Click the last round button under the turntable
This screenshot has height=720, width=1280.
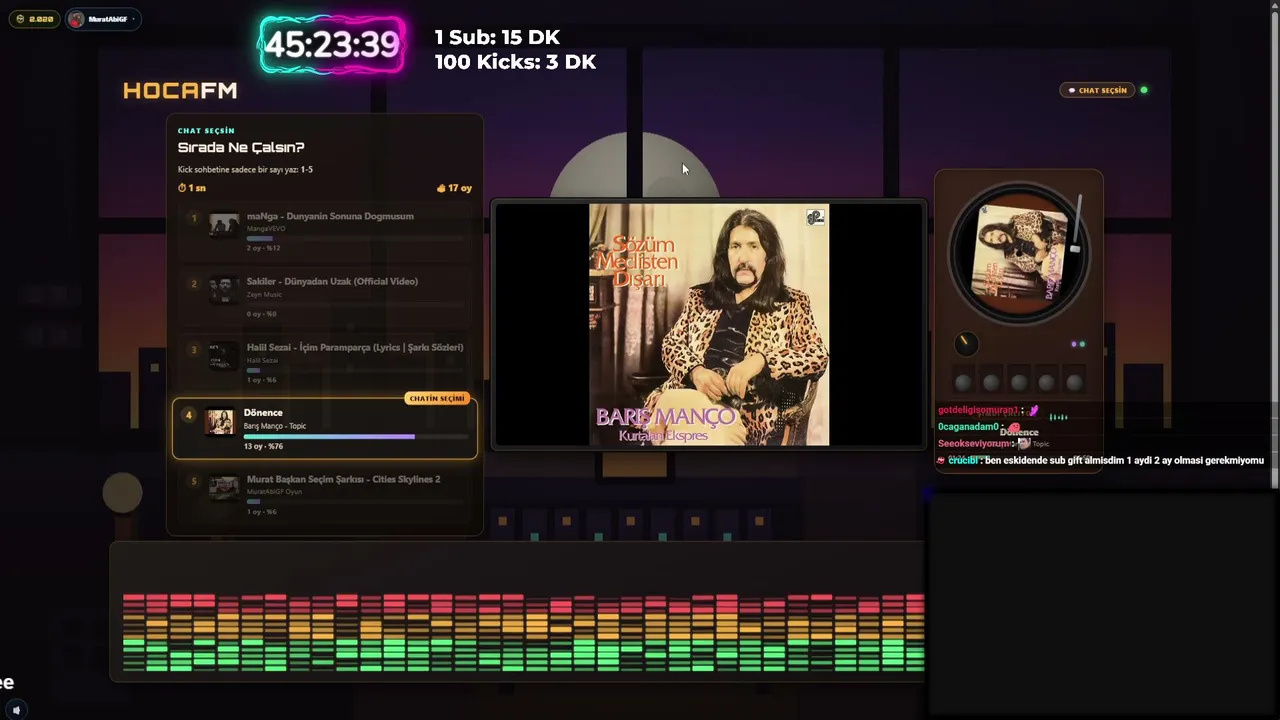click(x=1074, y=382)
